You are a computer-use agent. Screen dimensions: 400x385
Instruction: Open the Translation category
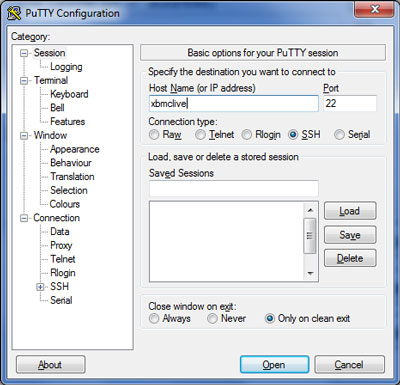pyautogui.click(x=72, y=177)
